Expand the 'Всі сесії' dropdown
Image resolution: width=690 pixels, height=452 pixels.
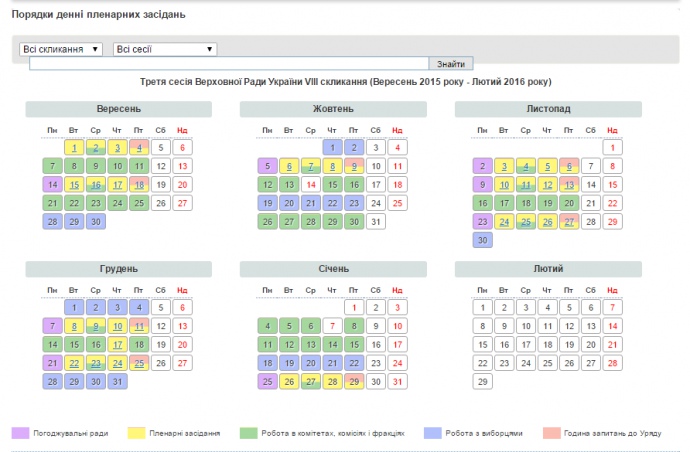pos(165,49)
